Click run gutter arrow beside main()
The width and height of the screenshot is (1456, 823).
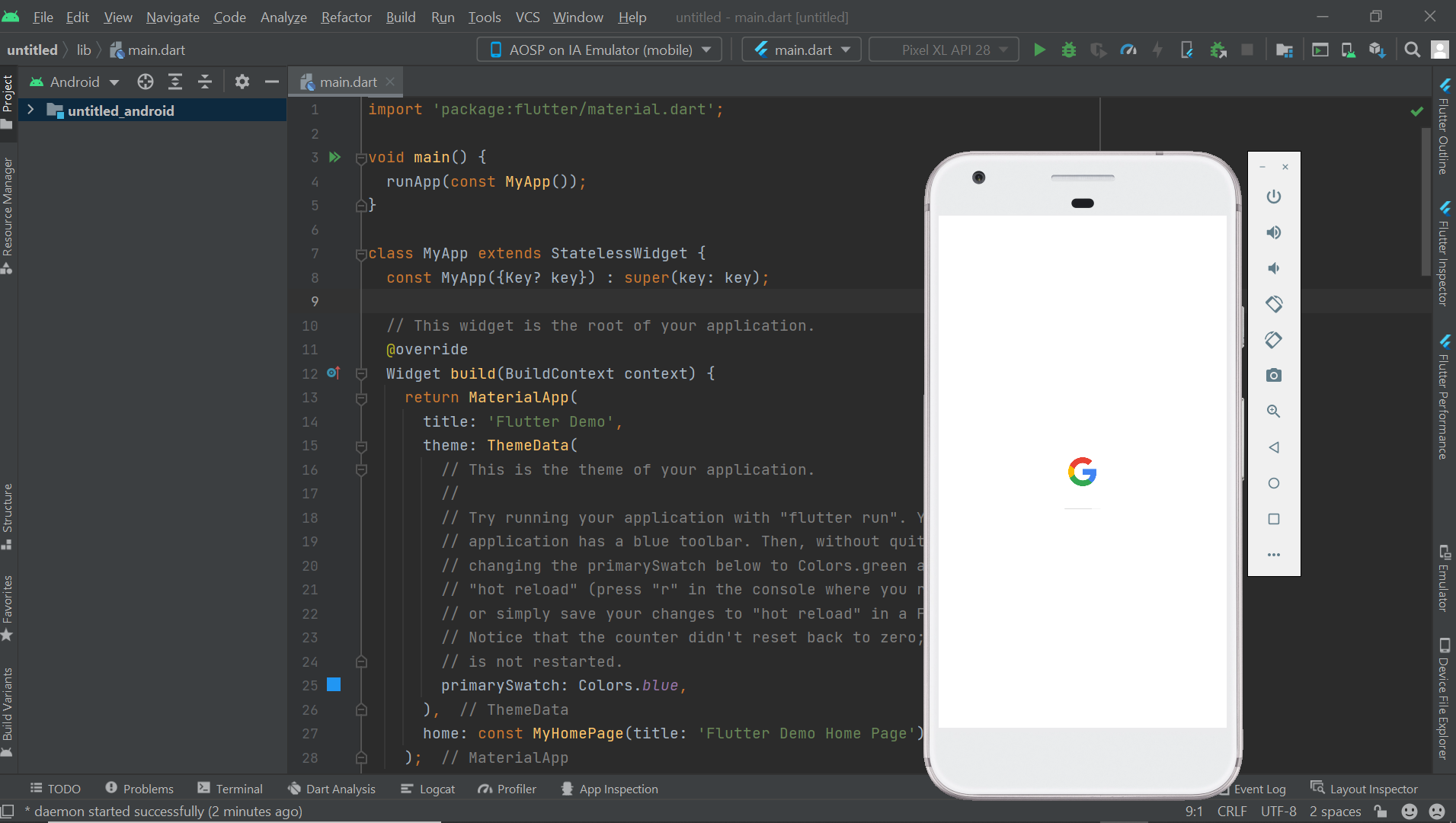pos(334,157)
